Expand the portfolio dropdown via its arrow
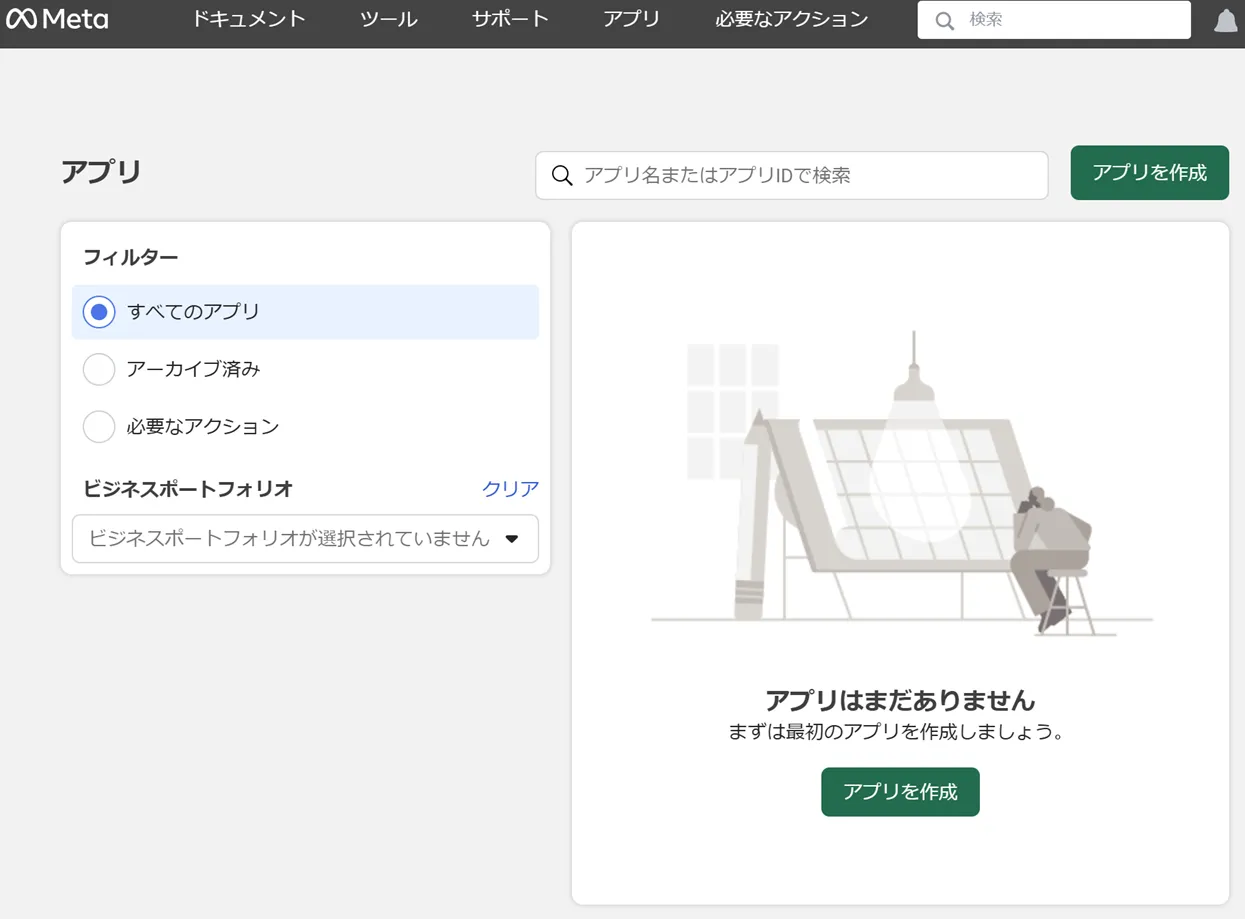This screenshot has height=919, width=1245. (512, 538)
